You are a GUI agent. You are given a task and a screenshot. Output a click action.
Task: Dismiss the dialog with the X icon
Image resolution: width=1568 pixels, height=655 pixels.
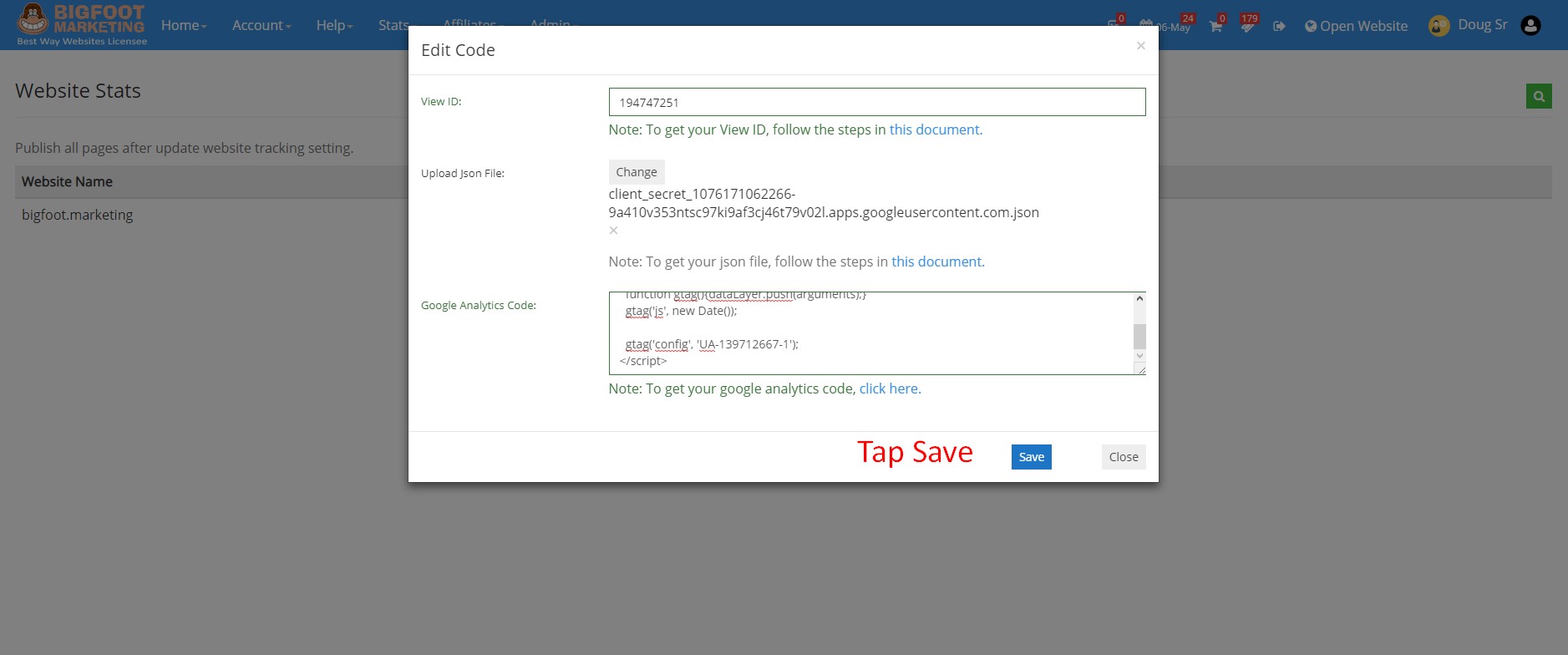click(x=1140, y=46)
